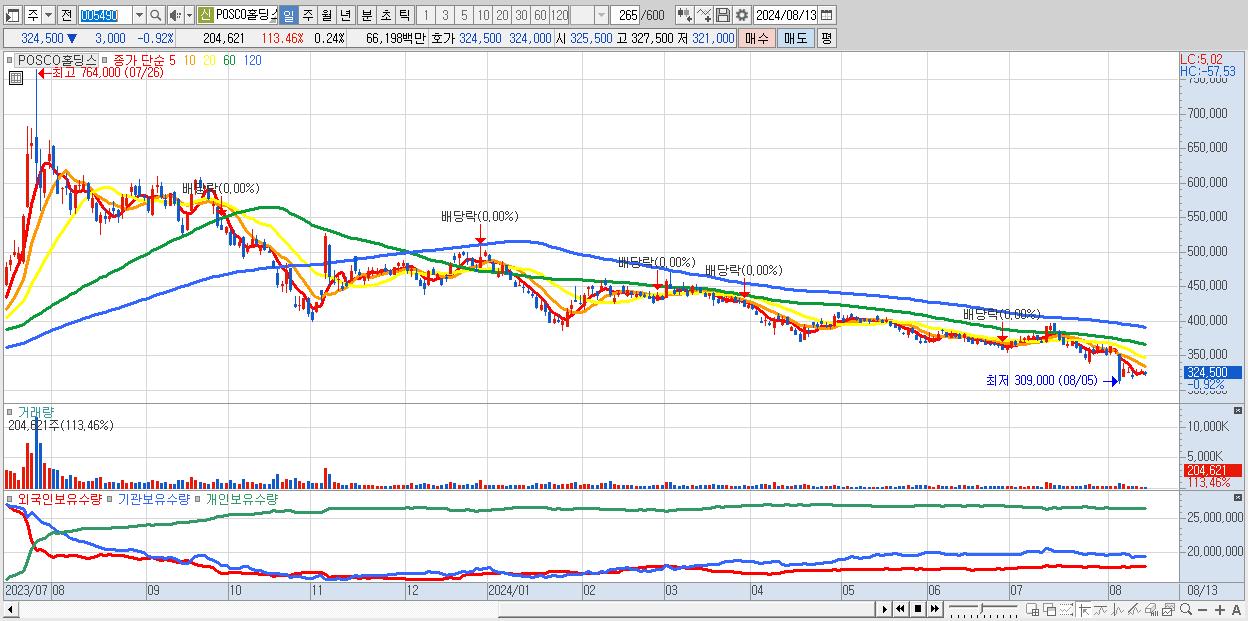This screenshot has height=621, width=1248.
Task: Click the eraser tool icon
Action: coord(1152,609)
